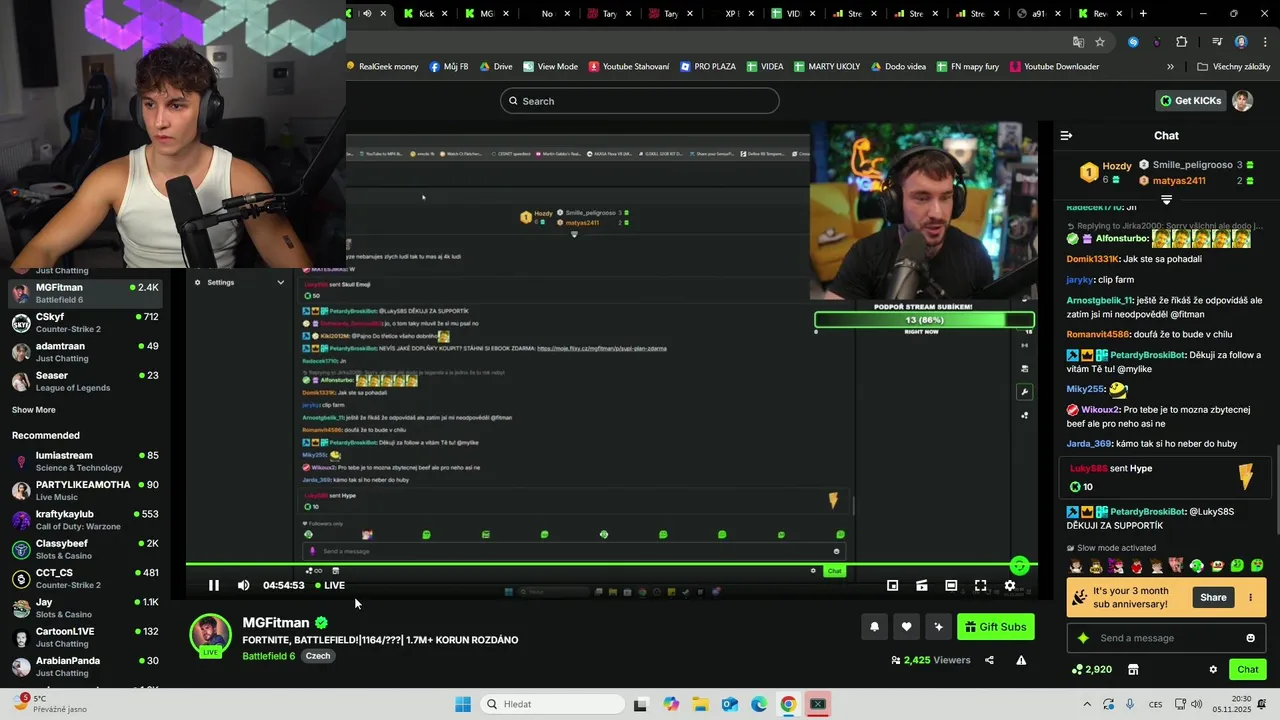Click the sparkle subscribe icon button
The height and width of the screenshot is (720, 1280).
pyautogui.click(x=938, y=627)
